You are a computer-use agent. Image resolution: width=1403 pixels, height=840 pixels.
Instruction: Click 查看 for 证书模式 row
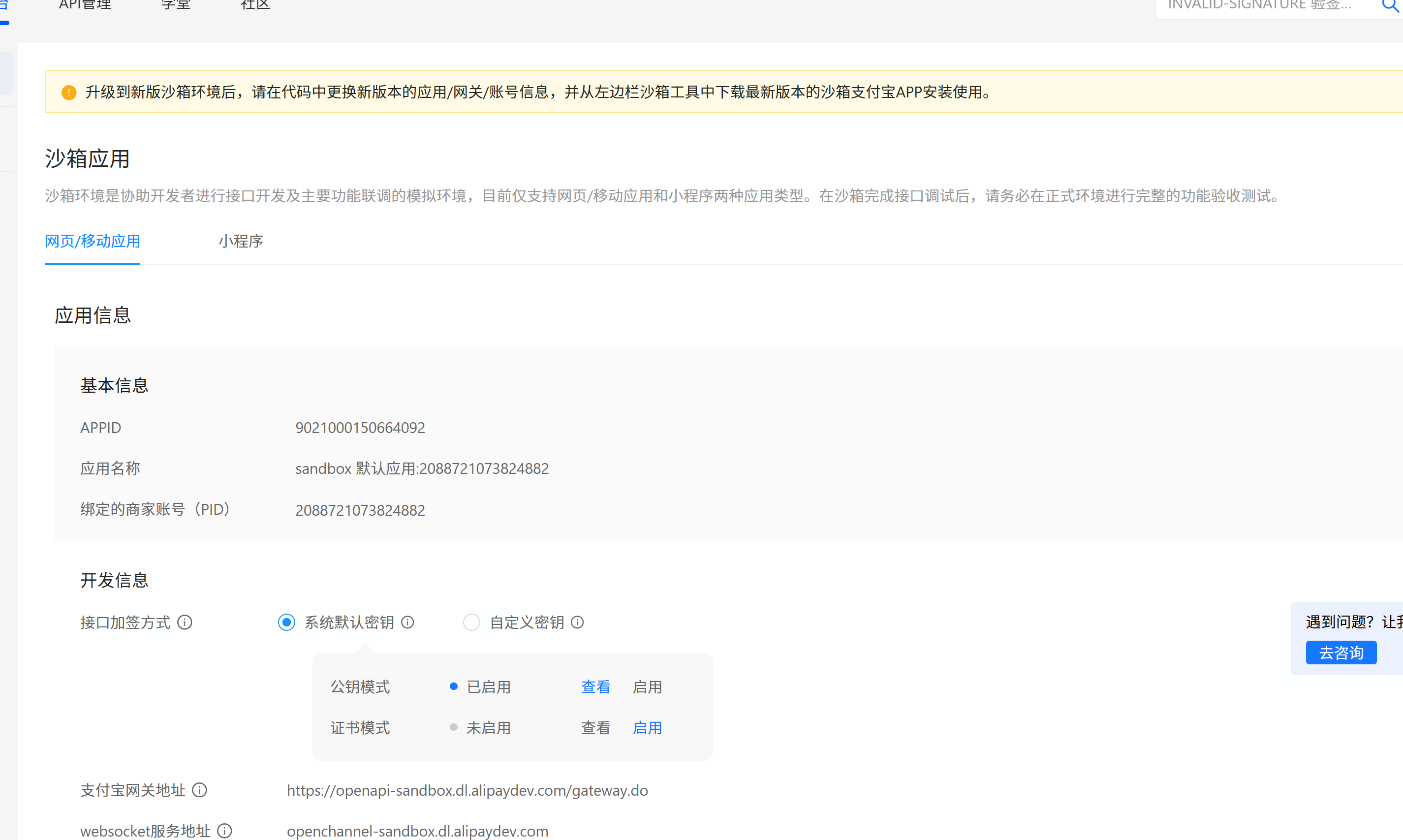595,727
